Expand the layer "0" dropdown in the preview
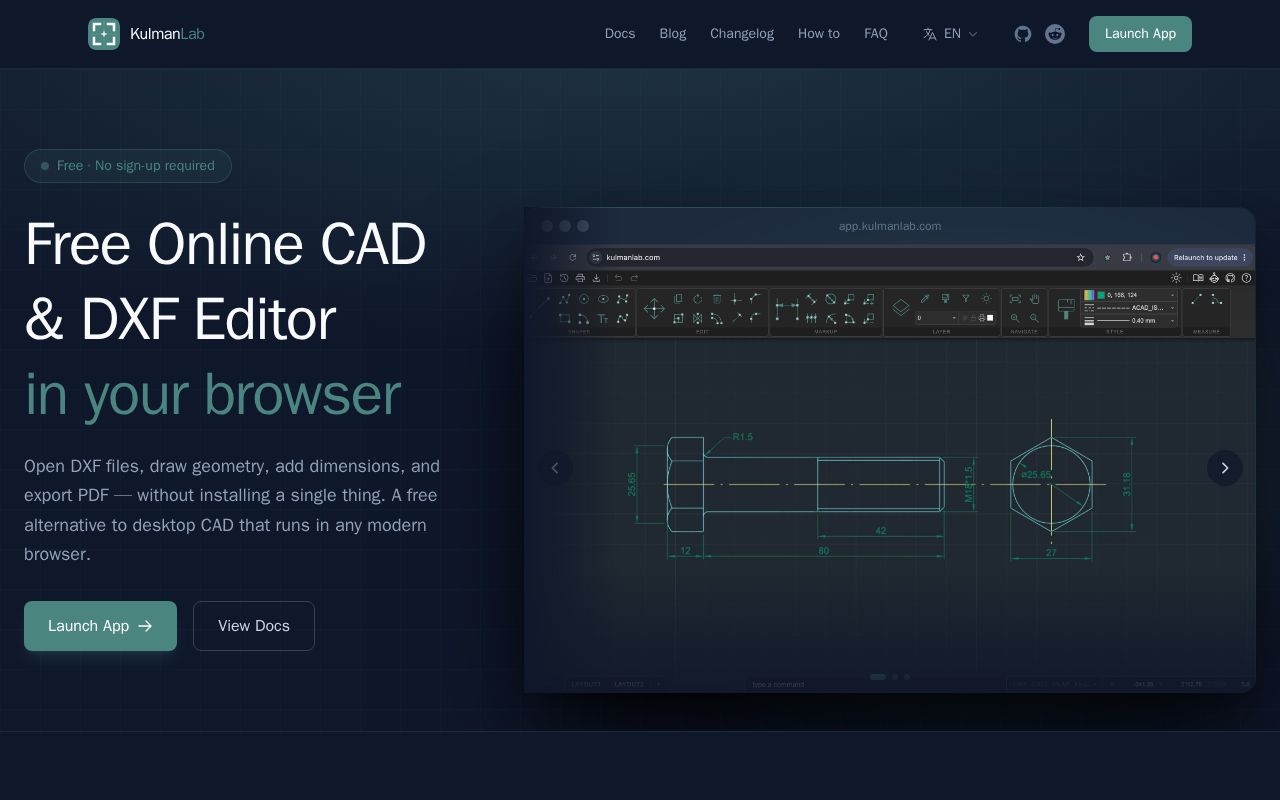 coord(936,318)
